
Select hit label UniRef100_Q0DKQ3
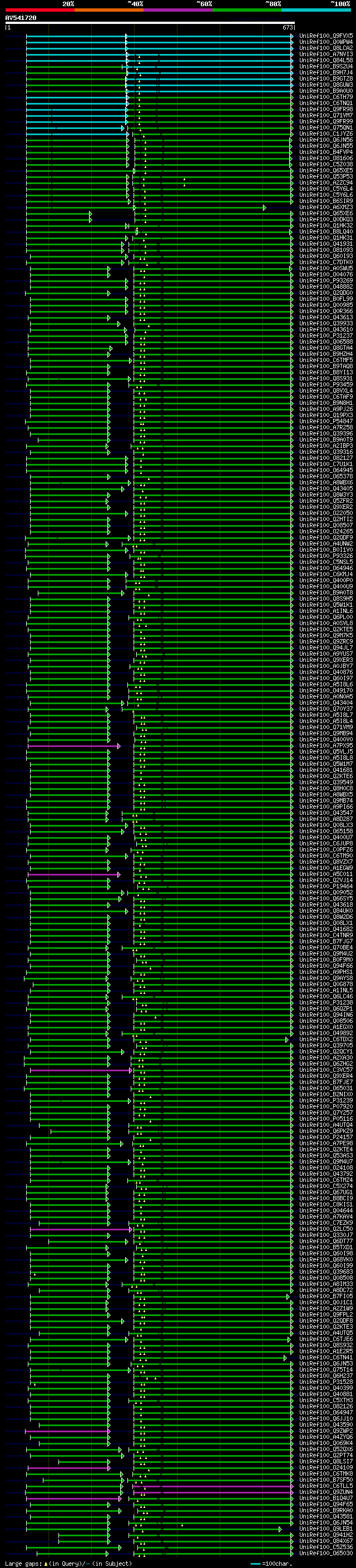pyautogui.click(x=326, y=220)
